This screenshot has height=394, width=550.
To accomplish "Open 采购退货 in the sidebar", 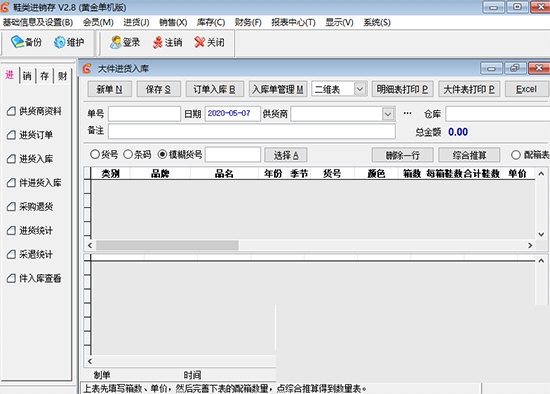I will point(30,206).
